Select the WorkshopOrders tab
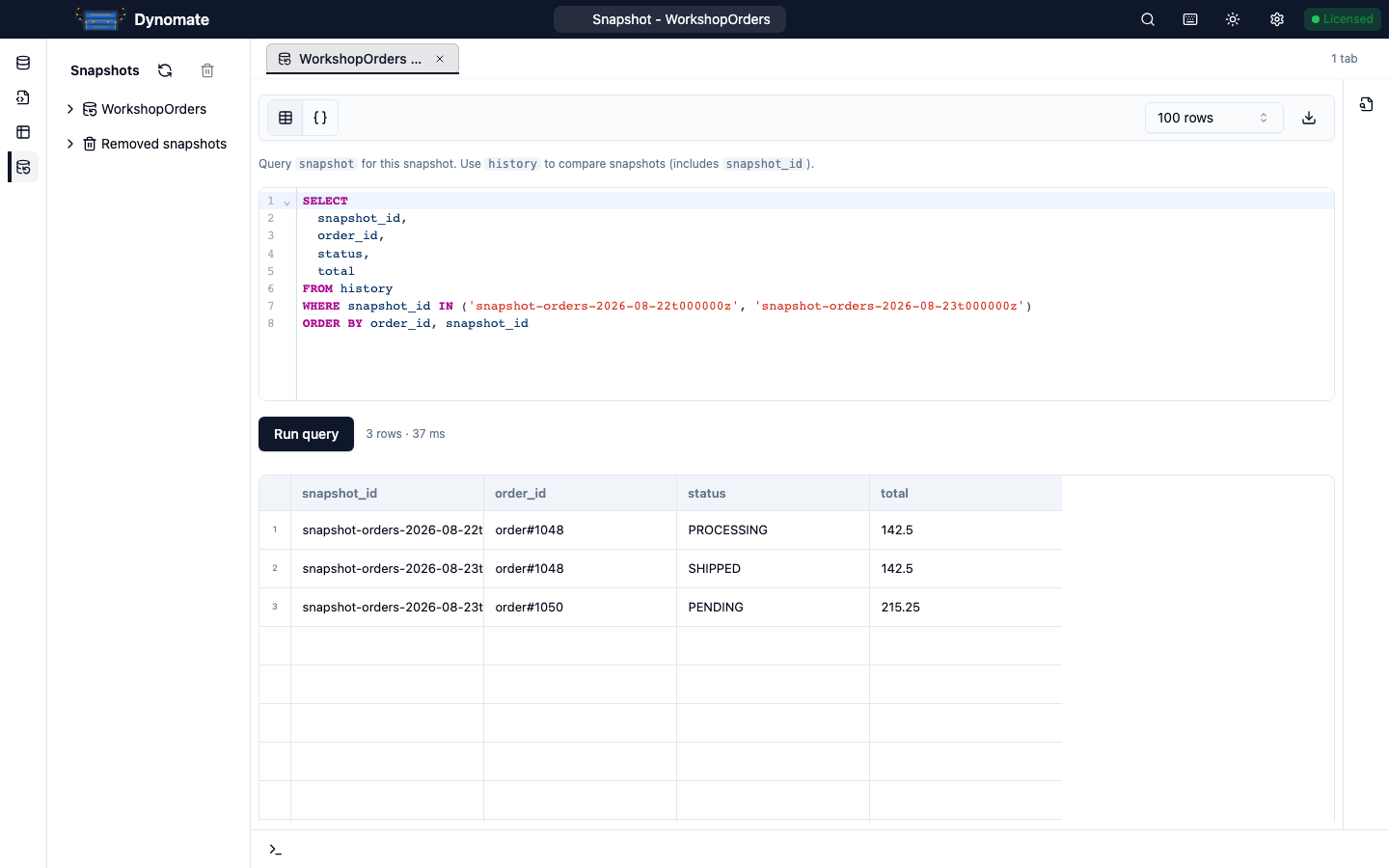The width and height of the screenshot is (1389, 868). 362,59
